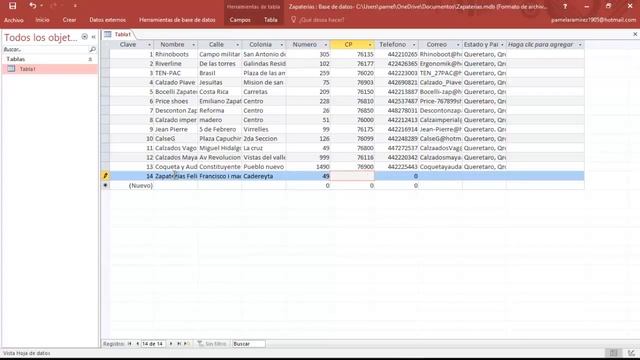Go to last record navigation button

(x=179, y=344)
